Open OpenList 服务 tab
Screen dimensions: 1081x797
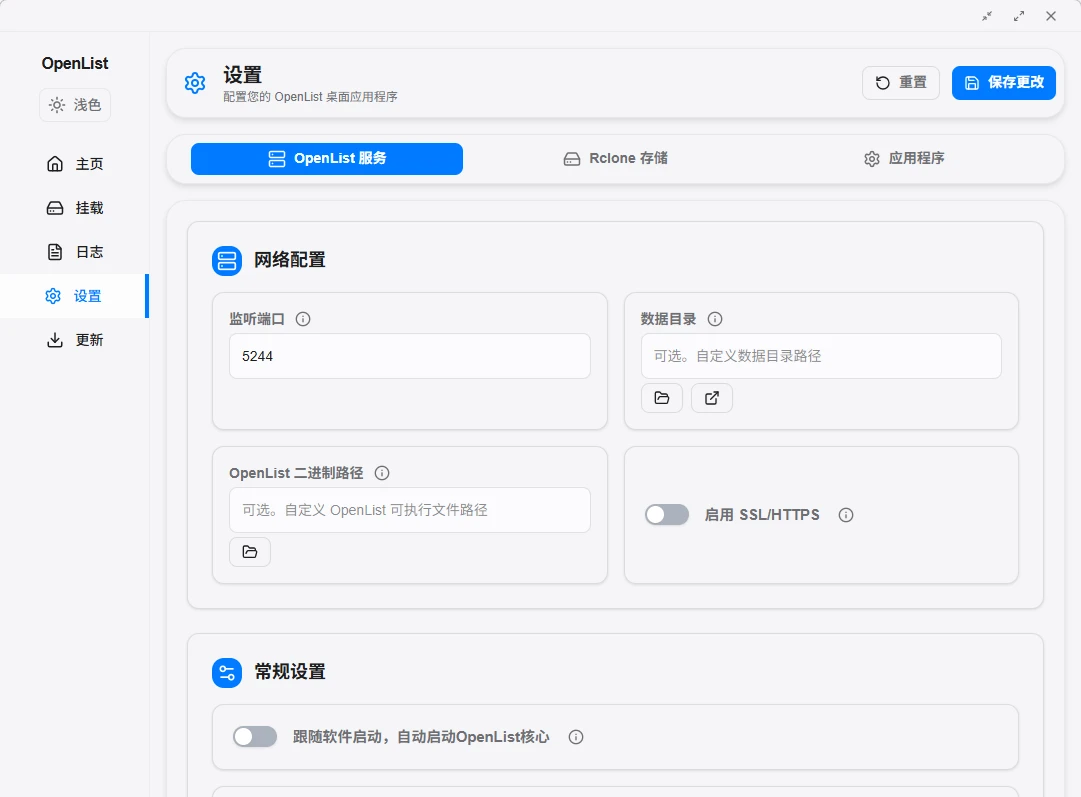pyautogui.click(x=327, y=159)
